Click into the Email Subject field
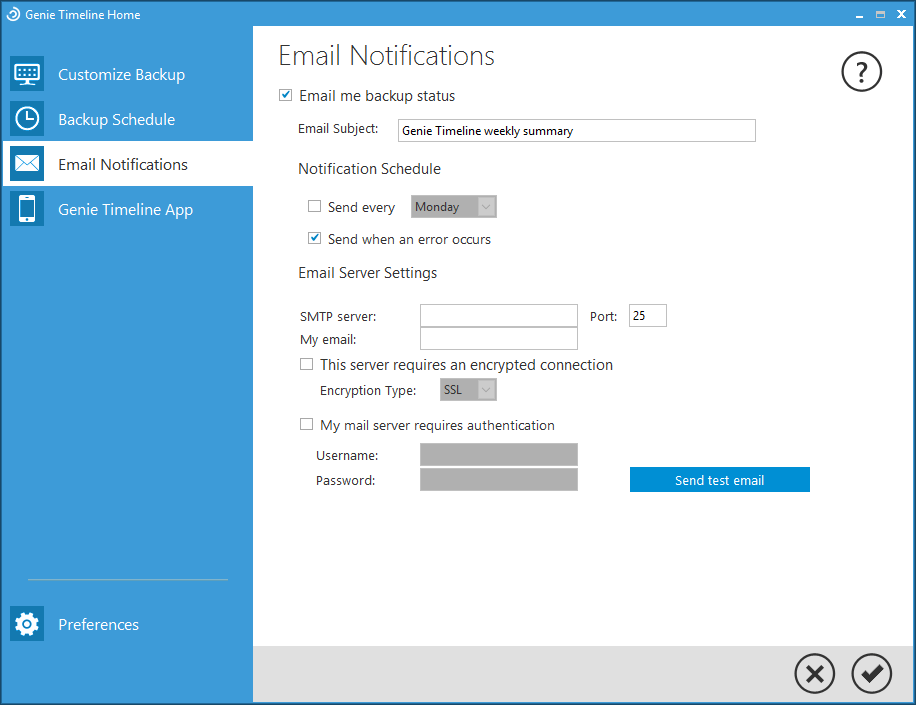Screen dimensions: 916x705 pos(577,130)
